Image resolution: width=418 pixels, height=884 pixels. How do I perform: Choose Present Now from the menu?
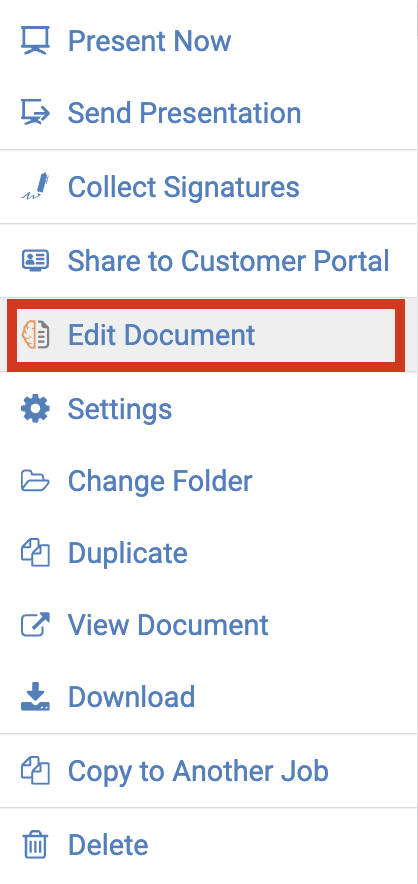(x=209, y=41)
